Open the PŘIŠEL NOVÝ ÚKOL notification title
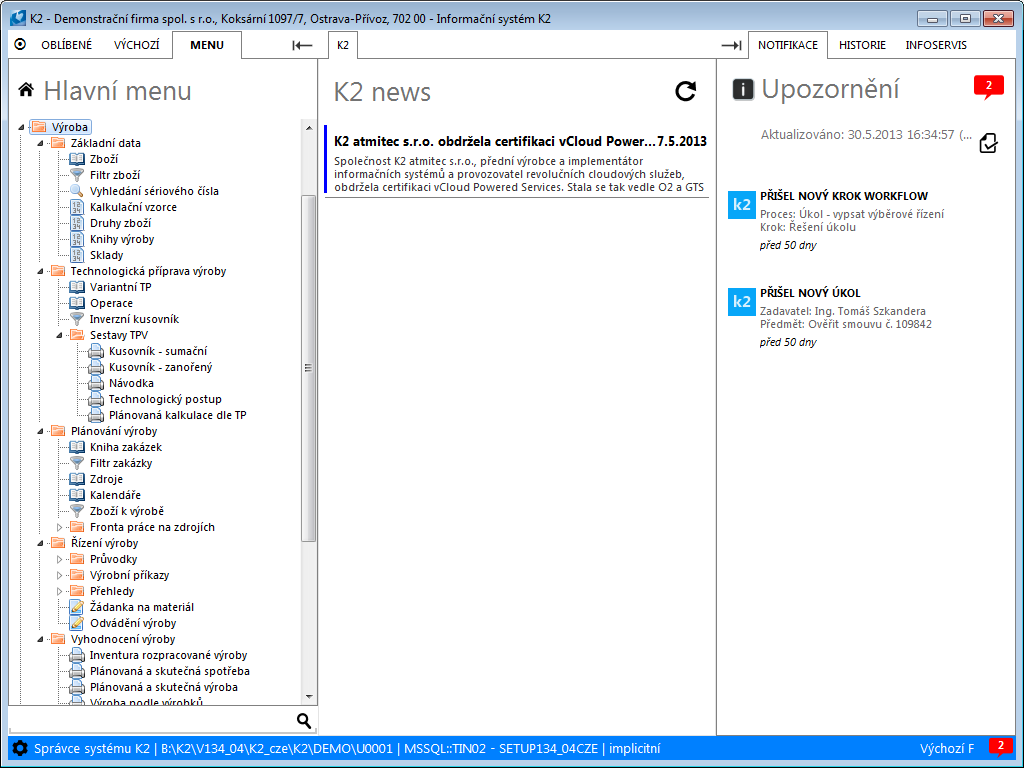Viewport: 1024px width, 768px height. (810, 293)
